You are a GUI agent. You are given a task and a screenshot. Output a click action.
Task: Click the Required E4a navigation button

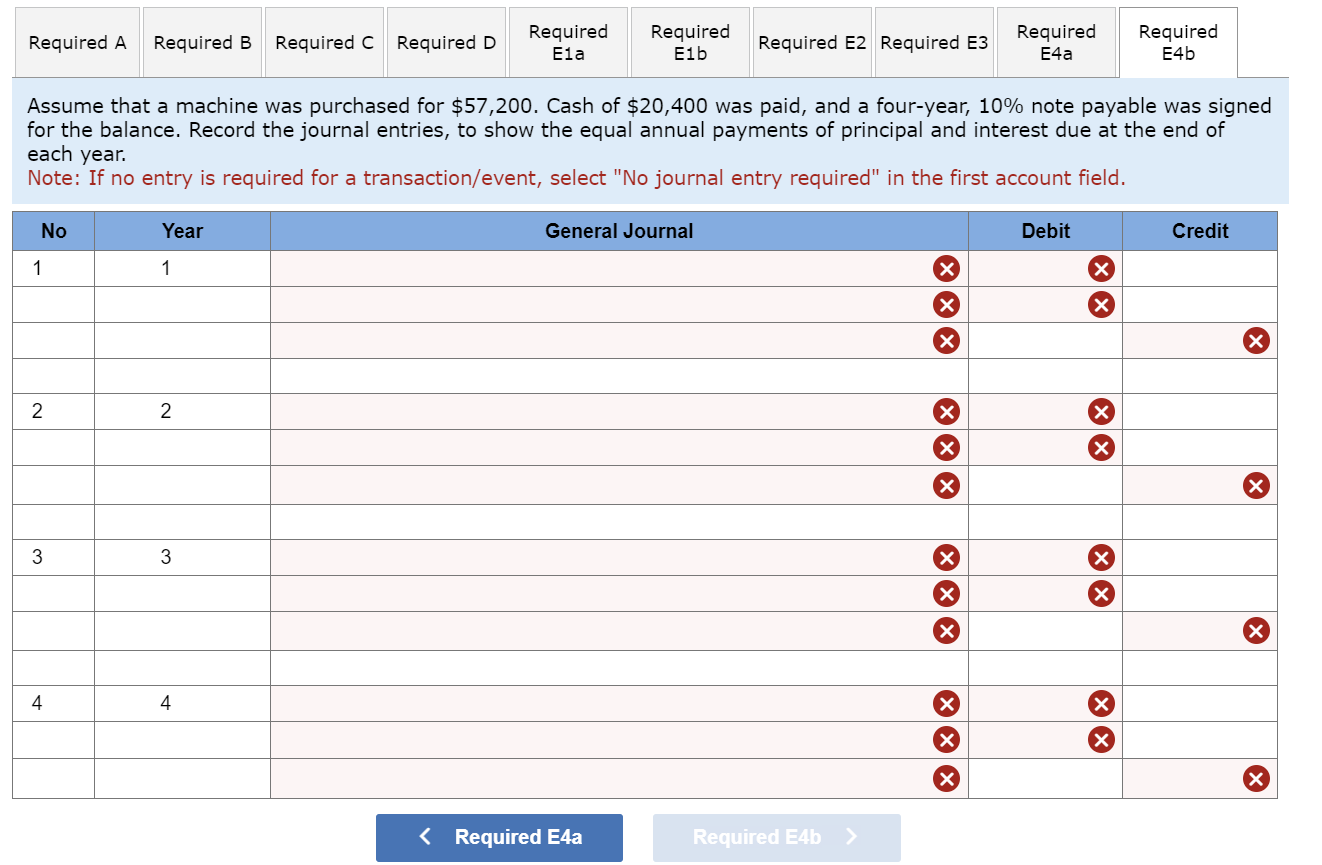tap(498, 838)
